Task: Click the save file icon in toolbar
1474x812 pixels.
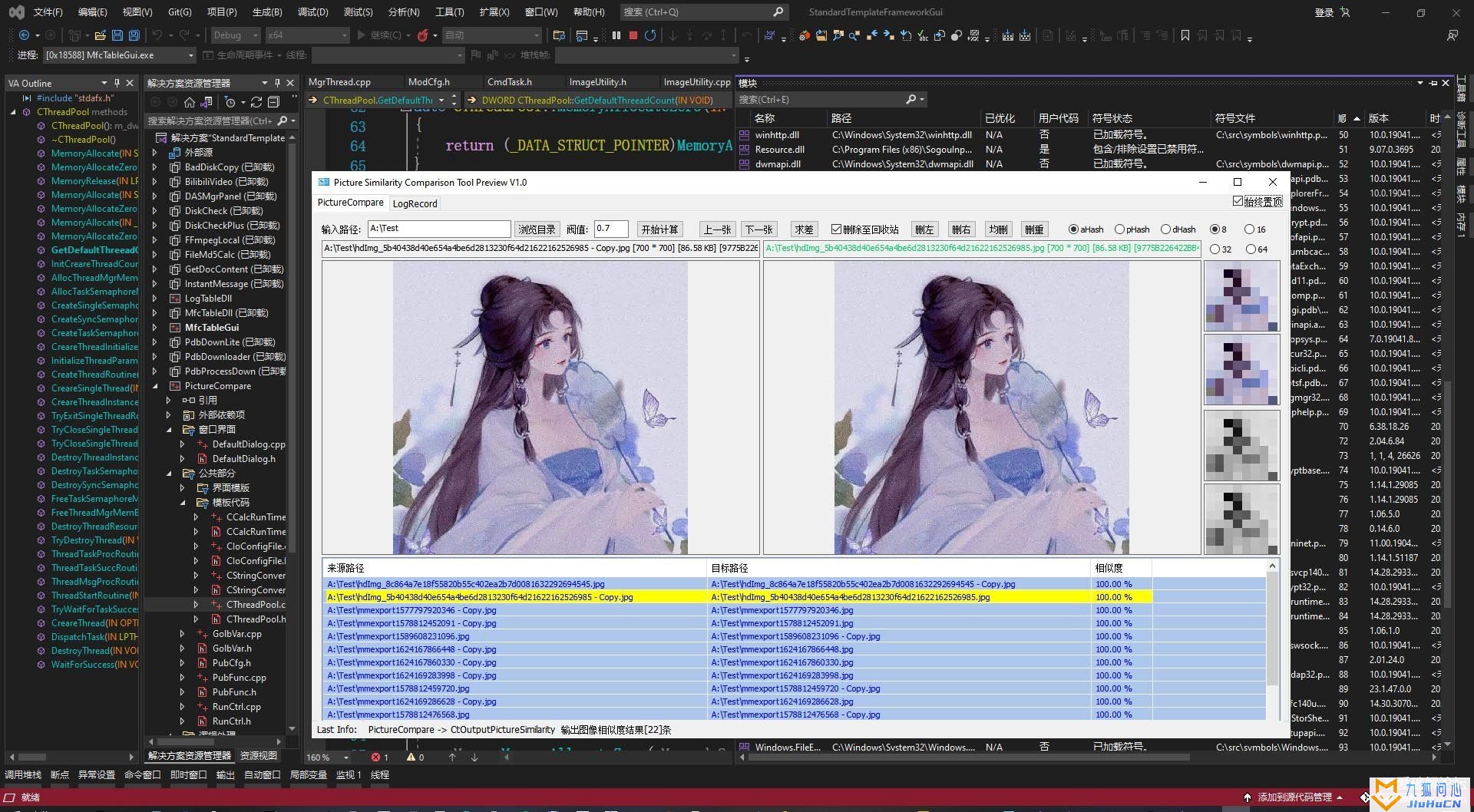Action: tap(117, 35)
